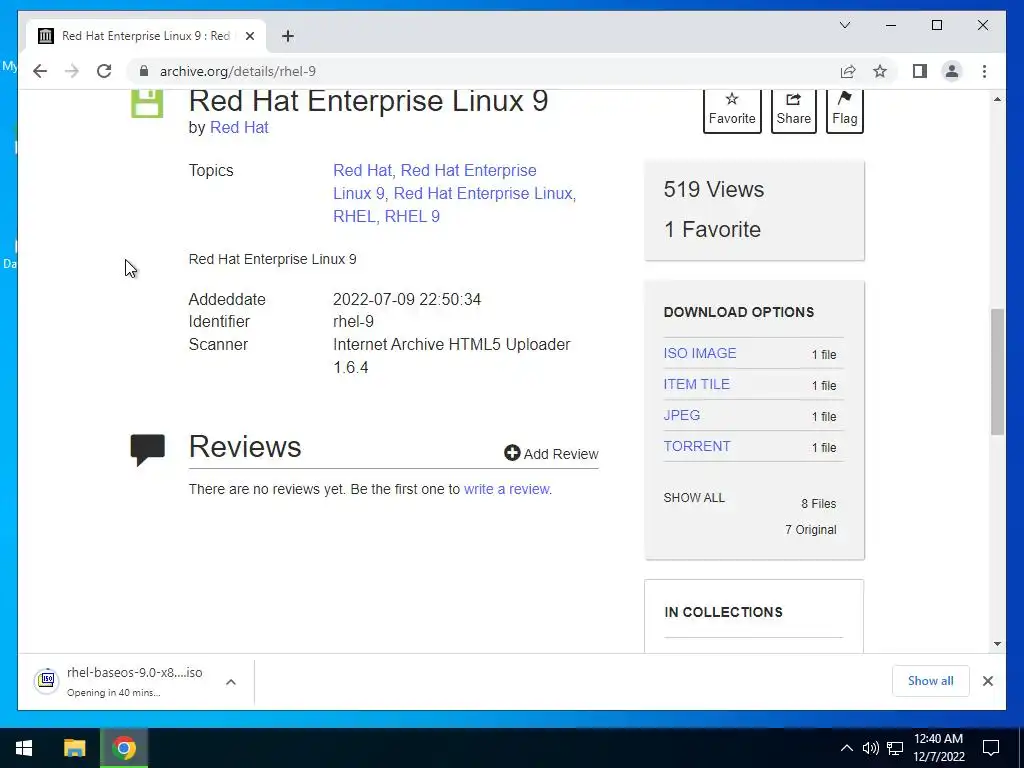This screenshot has height=768, width=1024.
Task: Show all download files
Action: pos(694,498)
